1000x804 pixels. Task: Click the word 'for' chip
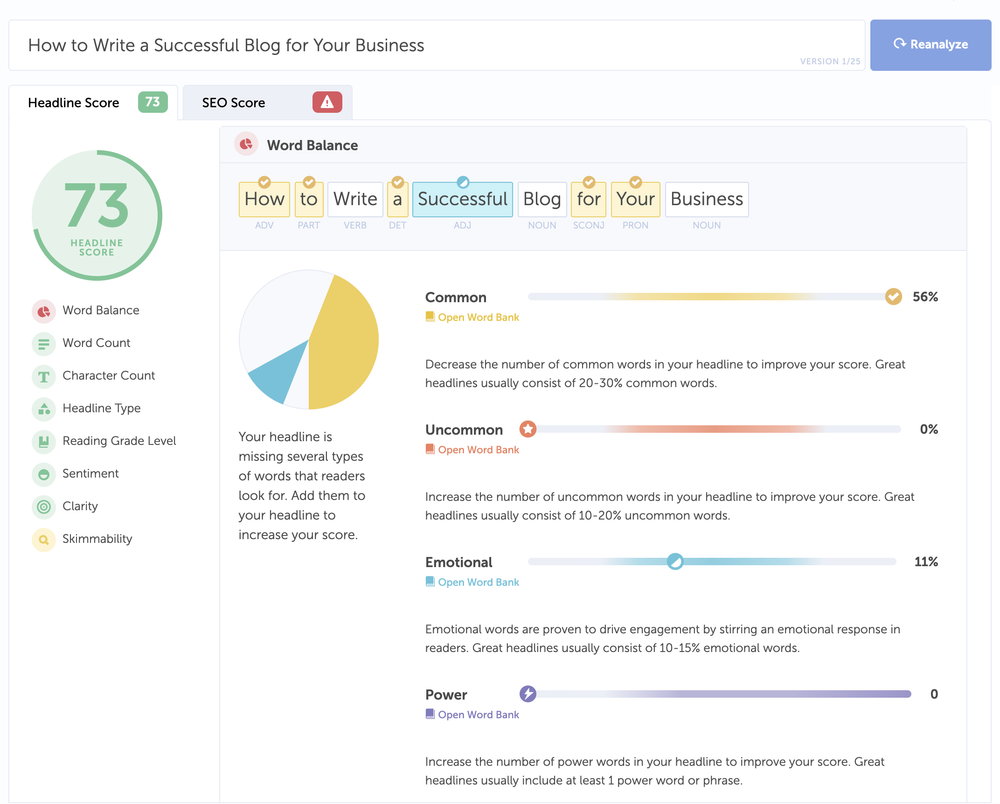pyautogui.click(x=589, y=199)
